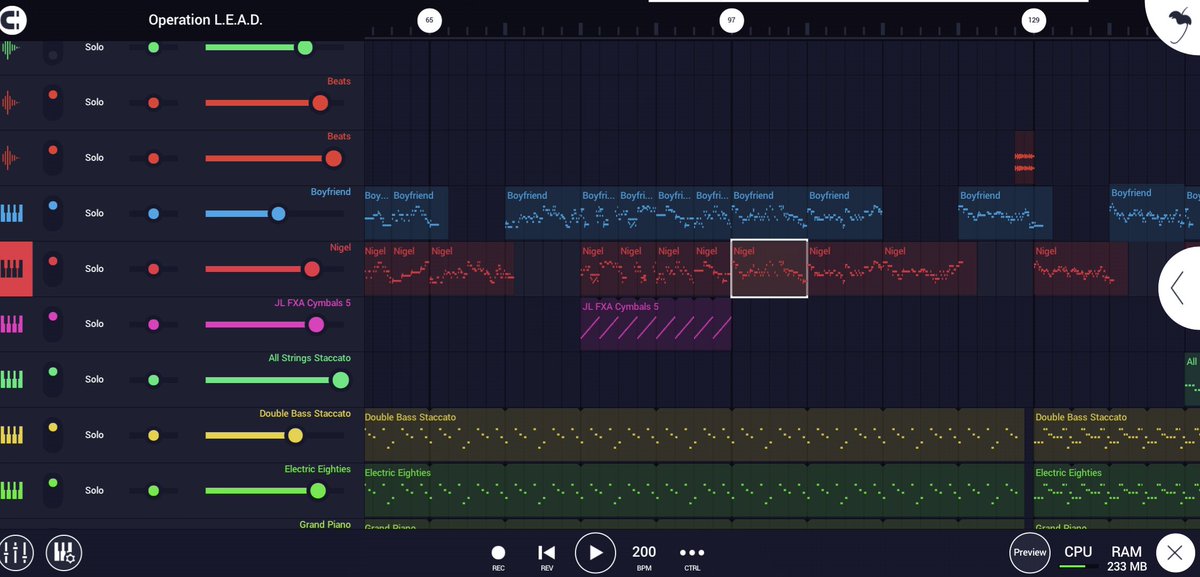Screen dimensions: 1200x577
Task: Click the green waveform icon on the top track
Action: tap(11, 48)
